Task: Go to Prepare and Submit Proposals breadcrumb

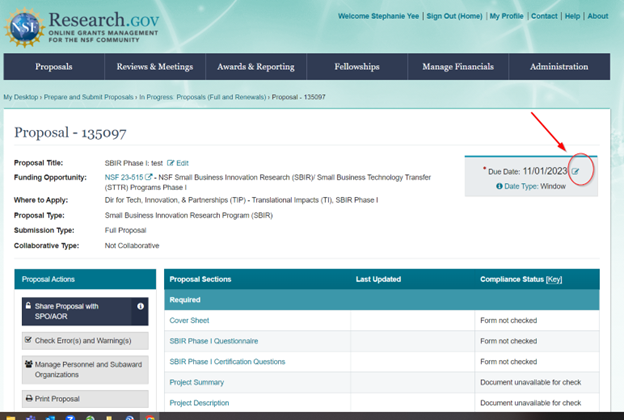Action: [x=91, y=97]
